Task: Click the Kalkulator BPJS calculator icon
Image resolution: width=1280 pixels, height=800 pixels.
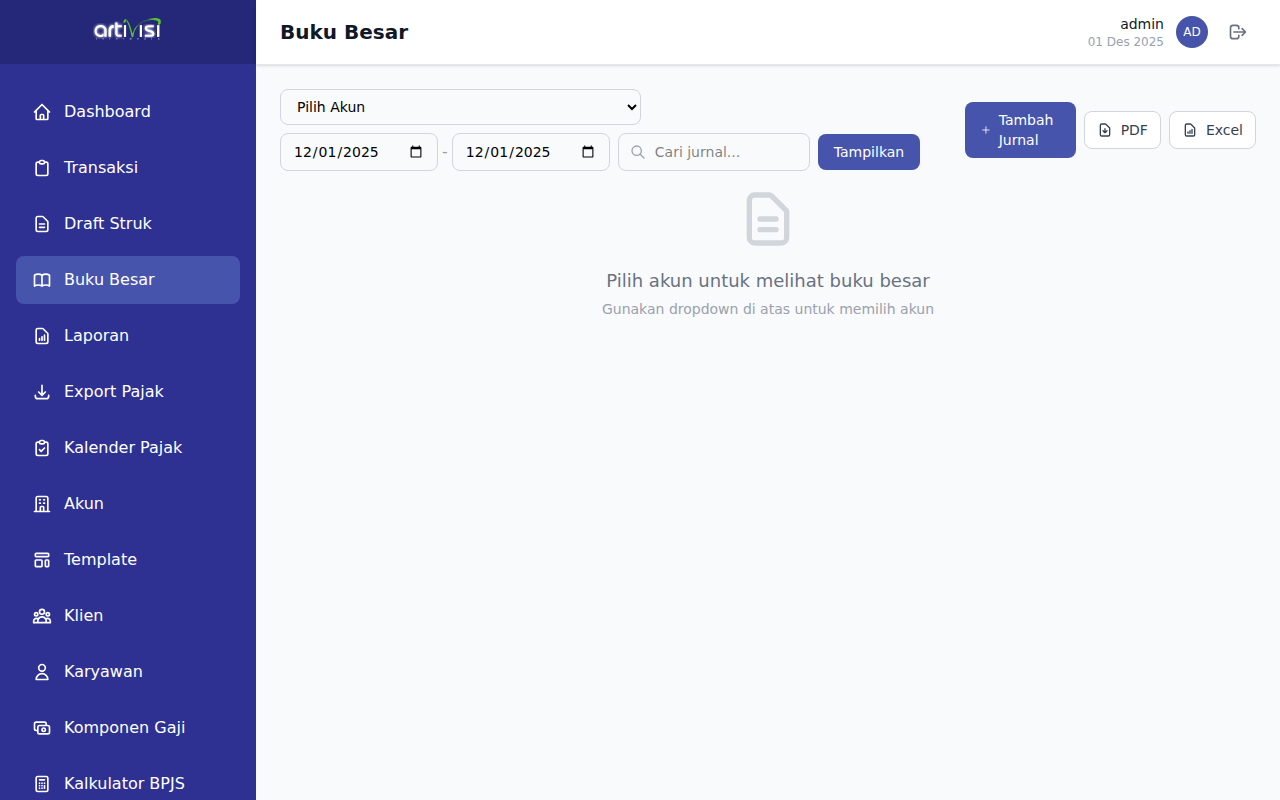Action: tap(42, 784)
